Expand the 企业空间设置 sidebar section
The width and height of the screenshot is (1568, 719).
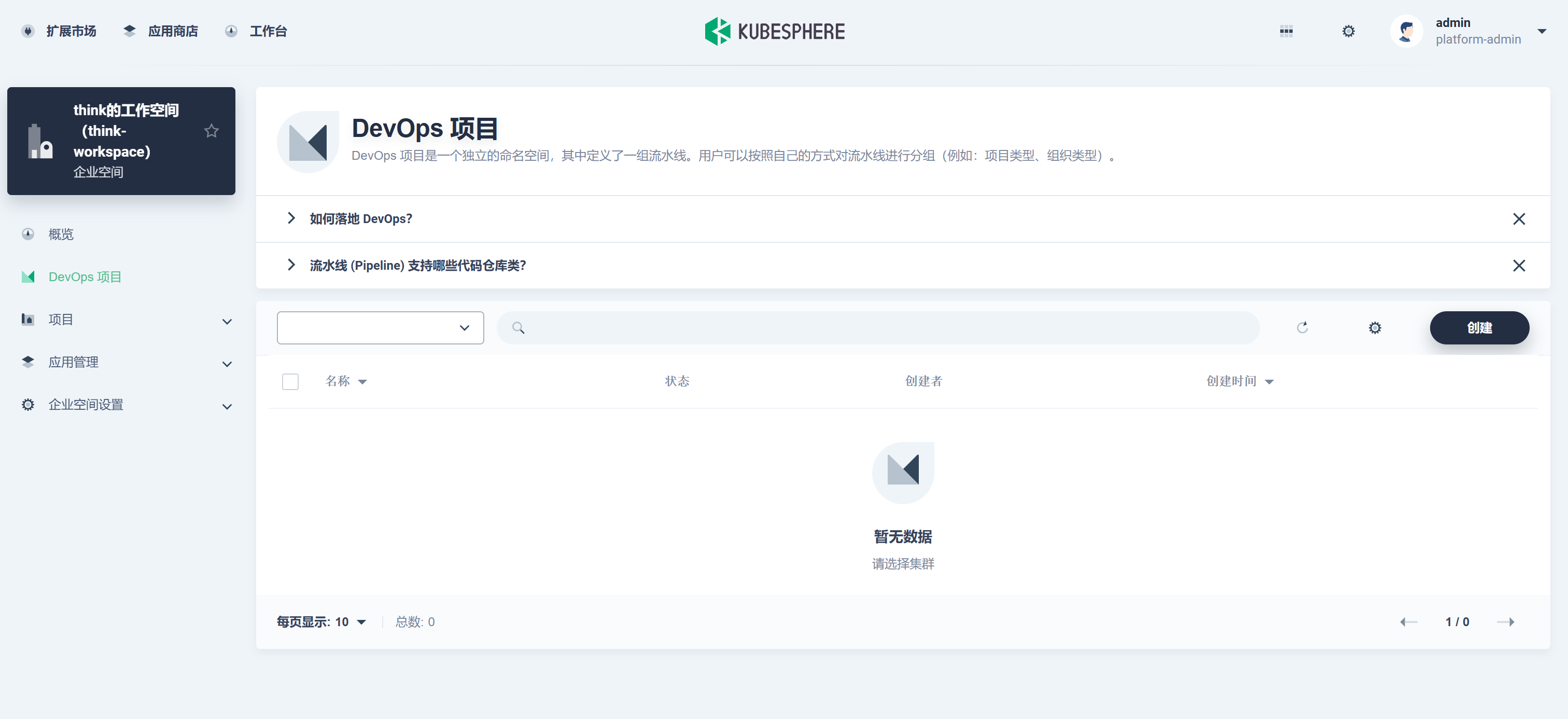227,406
